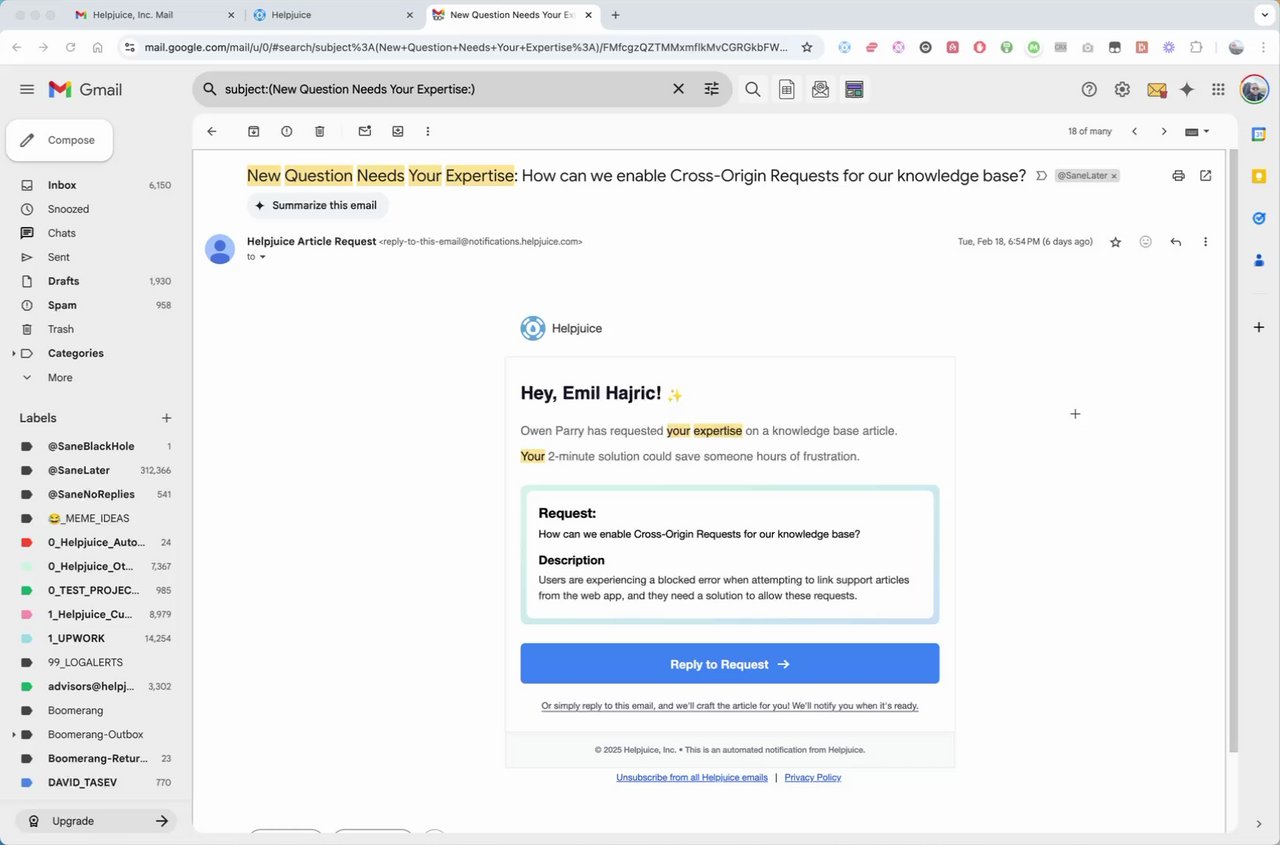Expand Boomerang-Outbox label tree
1280x845 pixels.
point(14,734)
